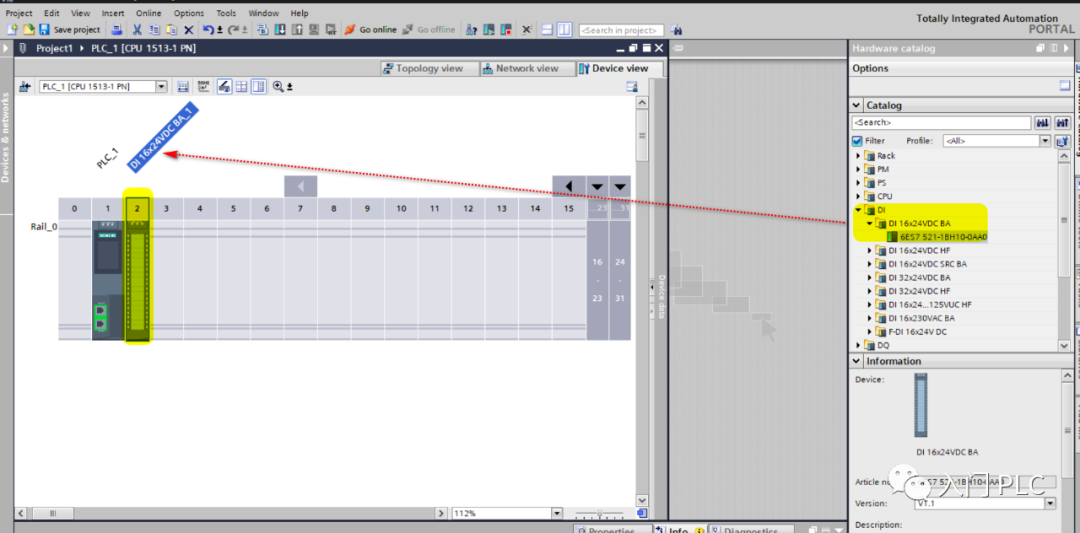1080x533 pixels.
Task: Expand the CPU folder in catalog
Action: point(858,196)
